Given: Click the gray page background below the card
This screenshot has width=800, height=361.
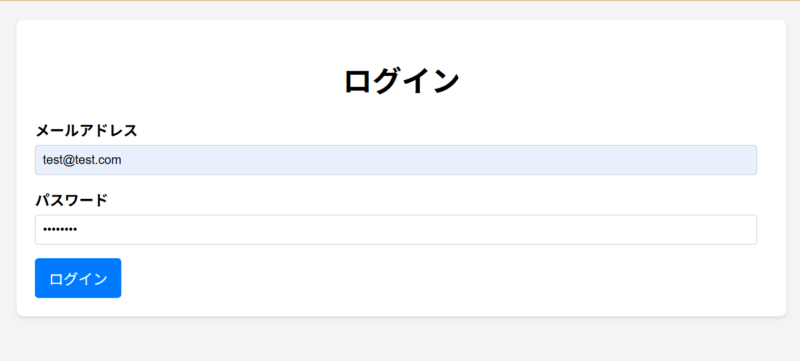Looking at the screenshot, I should coord(400,341).
